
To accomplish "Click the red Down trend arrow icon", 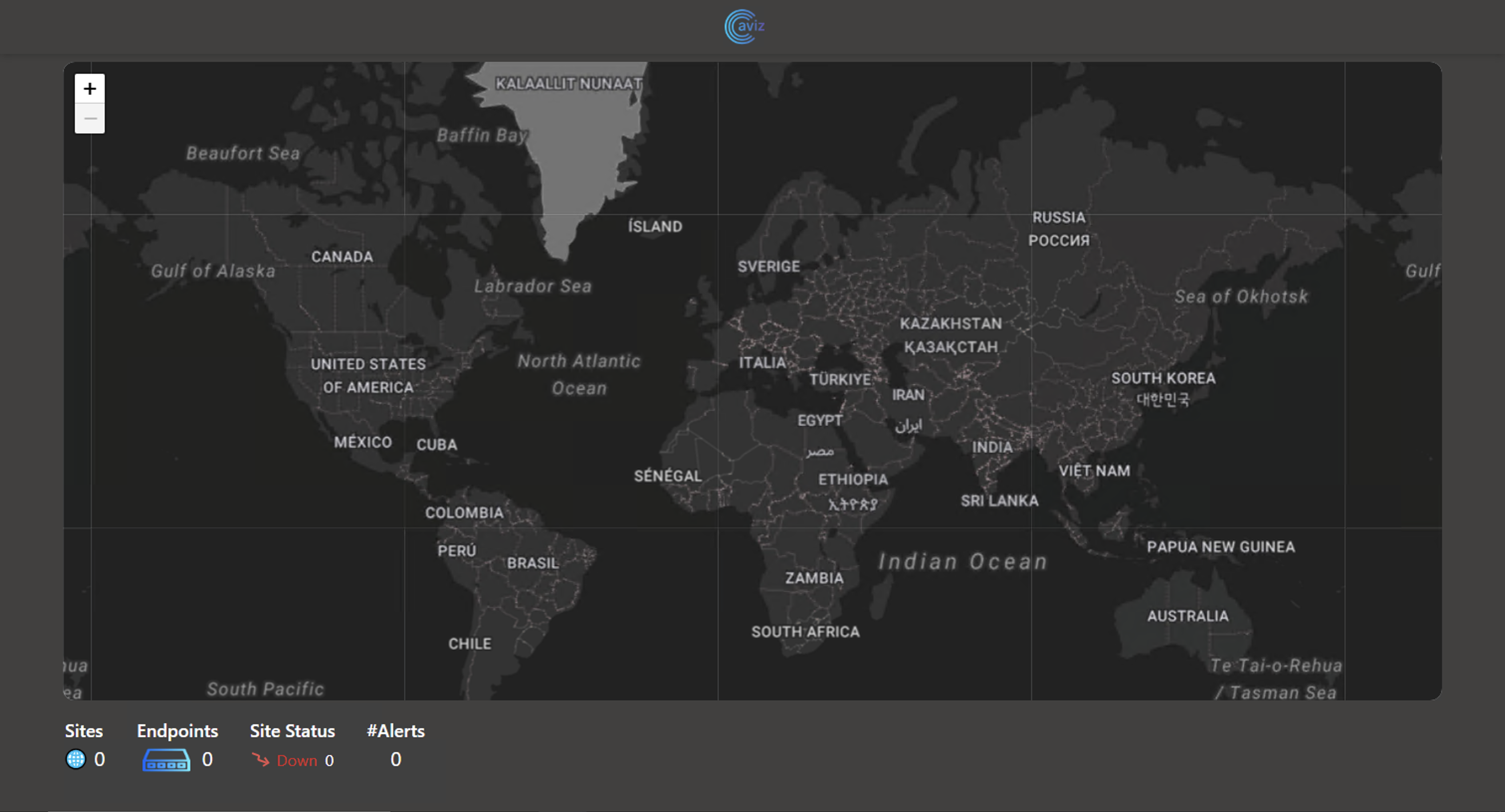I will 261,759.
